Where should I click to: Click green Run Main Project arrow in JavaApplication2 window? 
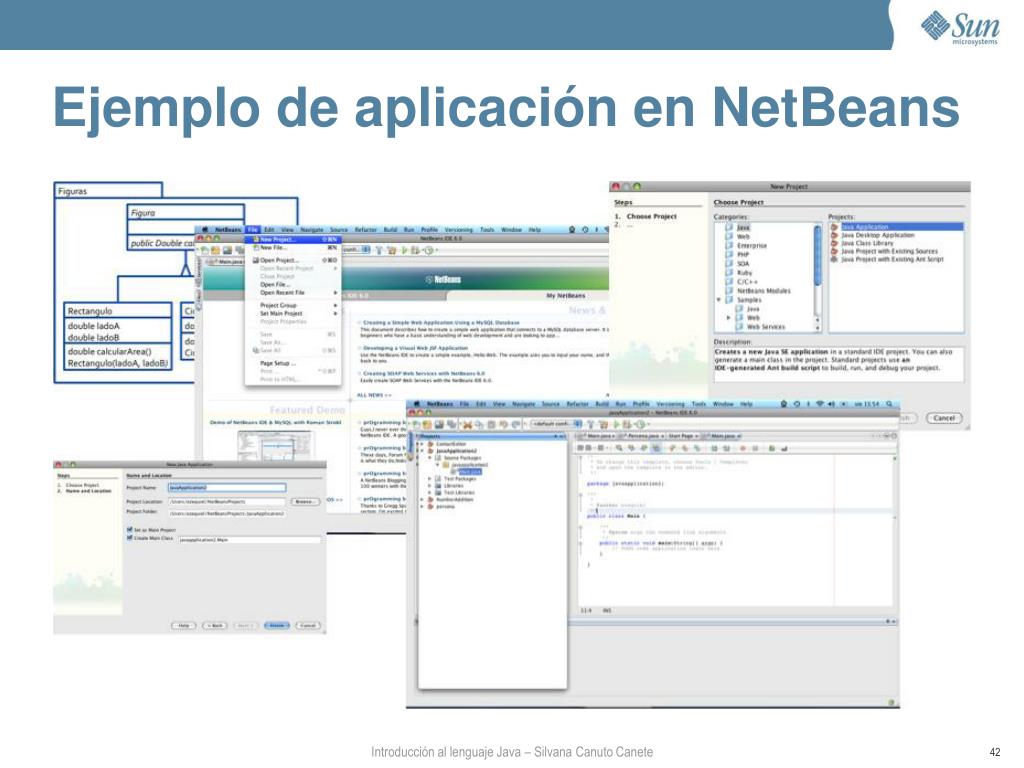(x=616, y=424)
